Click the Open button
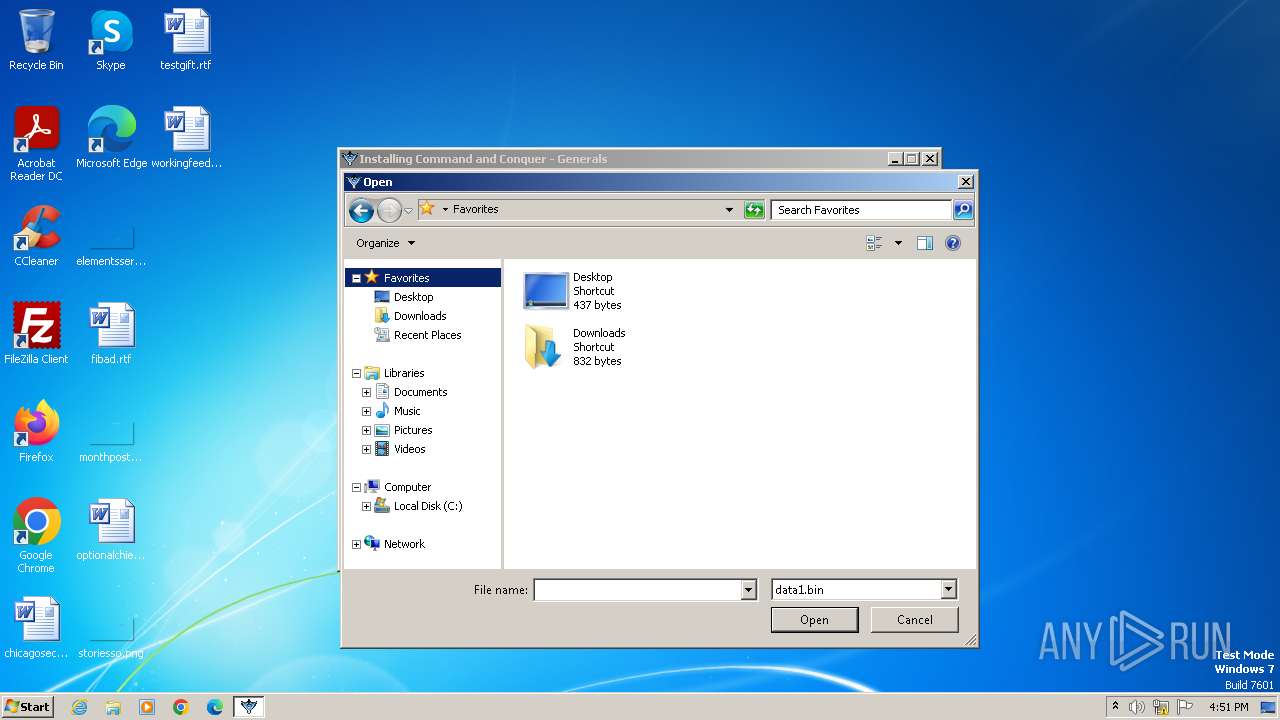The height and width of the screenshot is (720, 1280). tap(814, 620)
